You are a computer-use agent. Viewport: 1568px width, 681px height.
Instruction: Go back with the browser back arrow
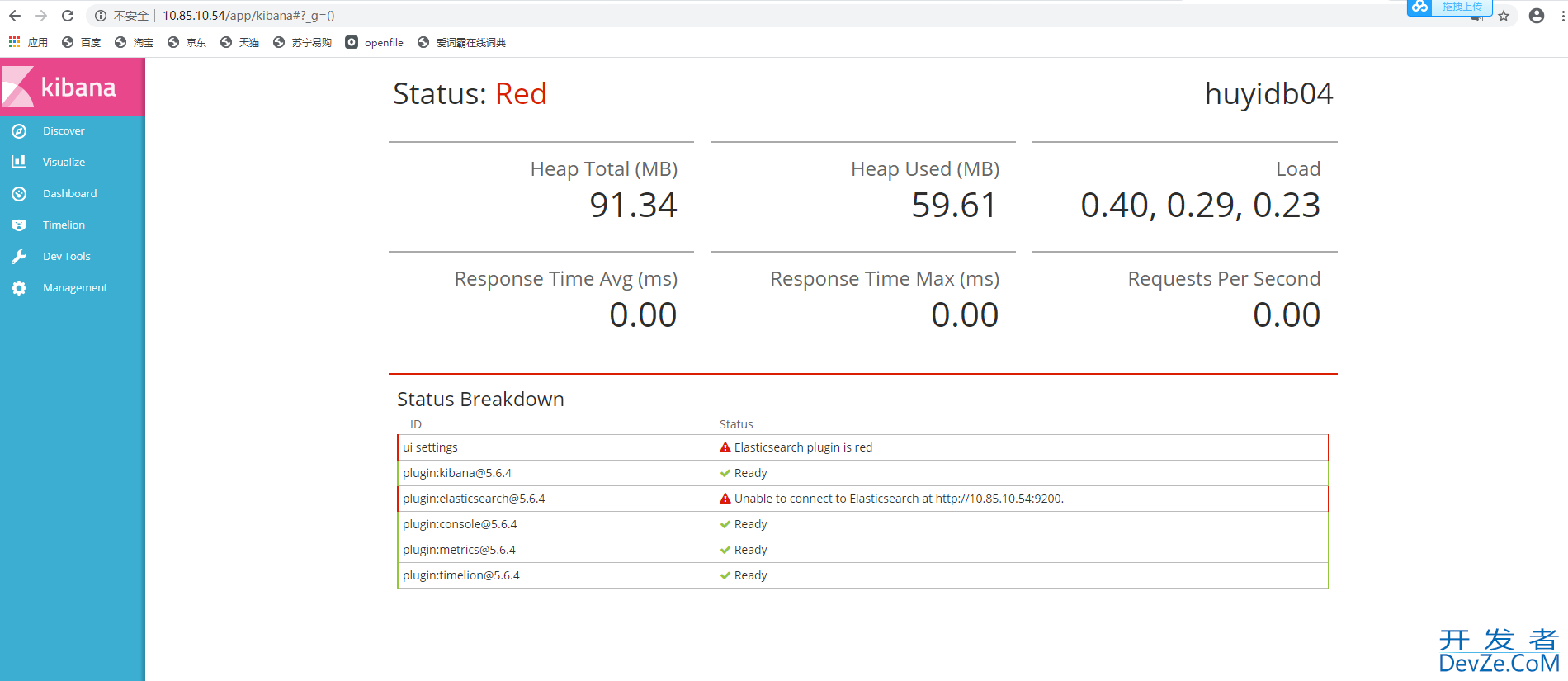[x=15, y=16]
